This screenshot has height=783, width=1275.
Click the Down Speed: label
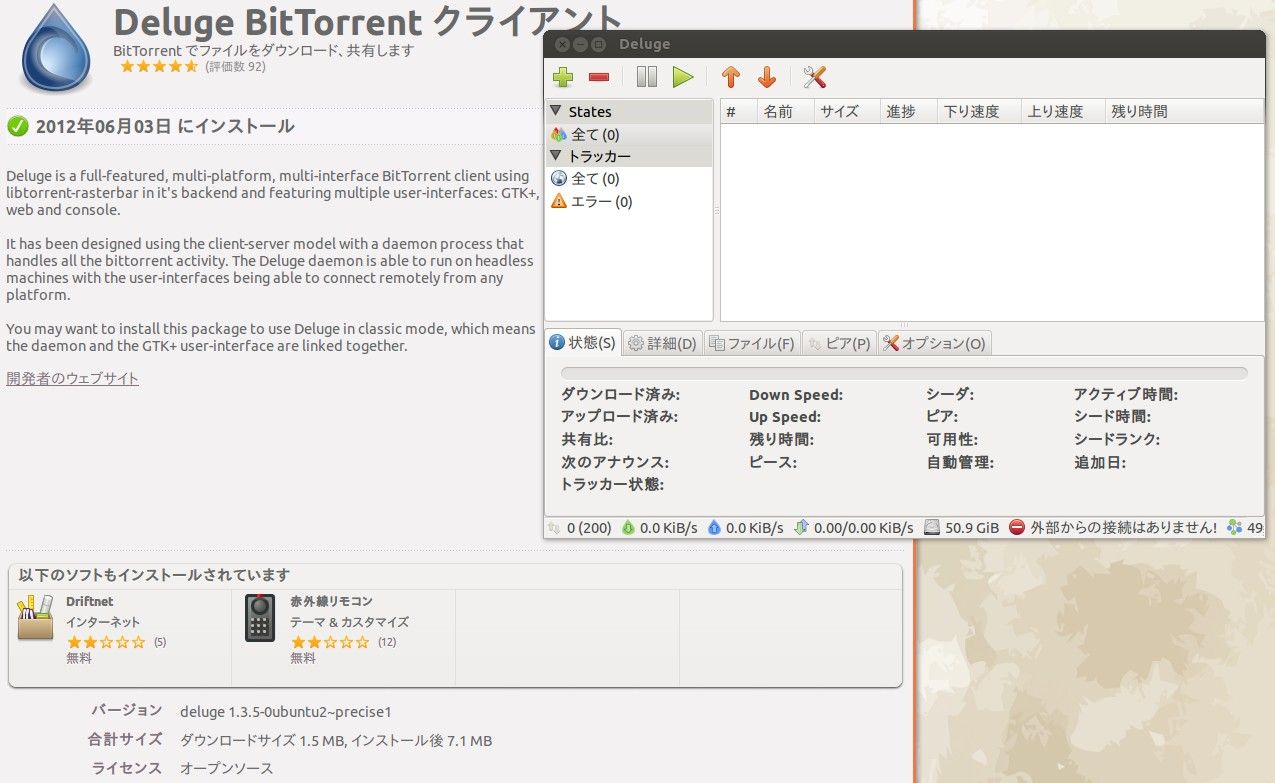796,395
